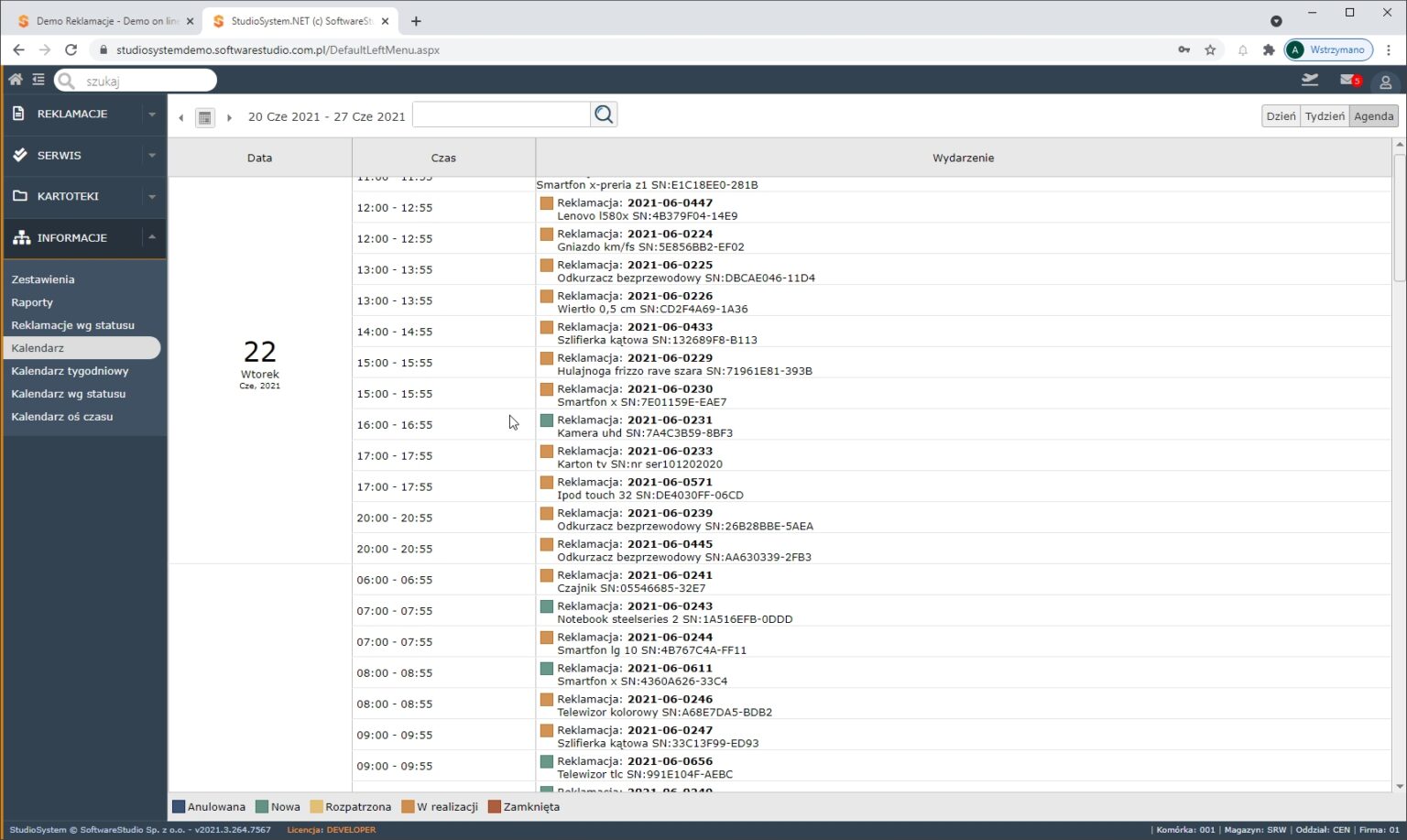
Task: Click the airplane icon in top bar
Action: pos(1310,81)
